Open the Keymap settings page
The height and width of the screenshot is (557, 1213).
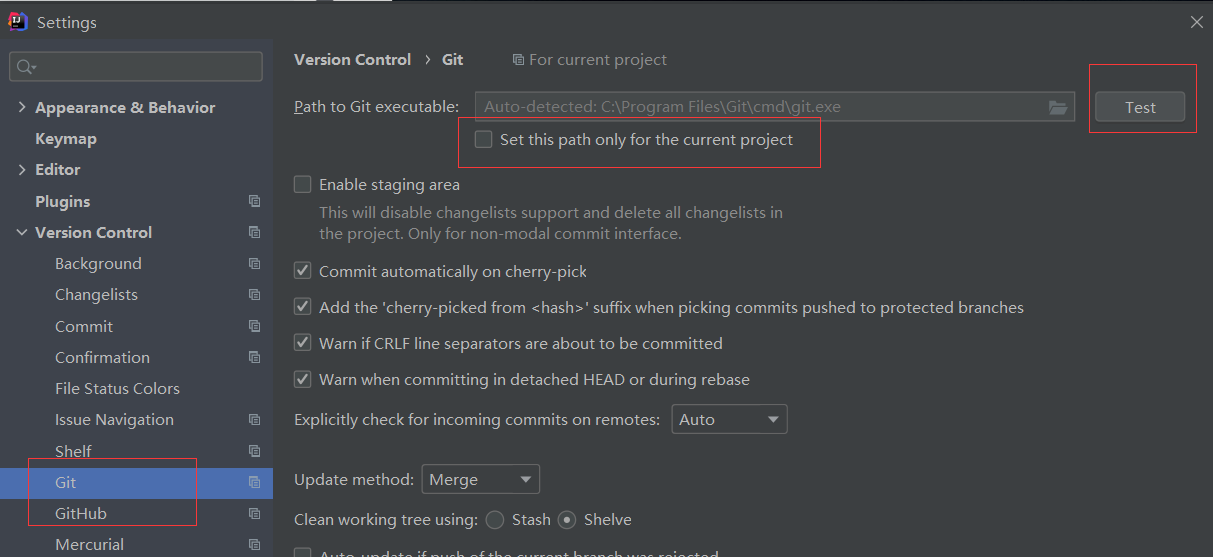click(x=66, y=139)
